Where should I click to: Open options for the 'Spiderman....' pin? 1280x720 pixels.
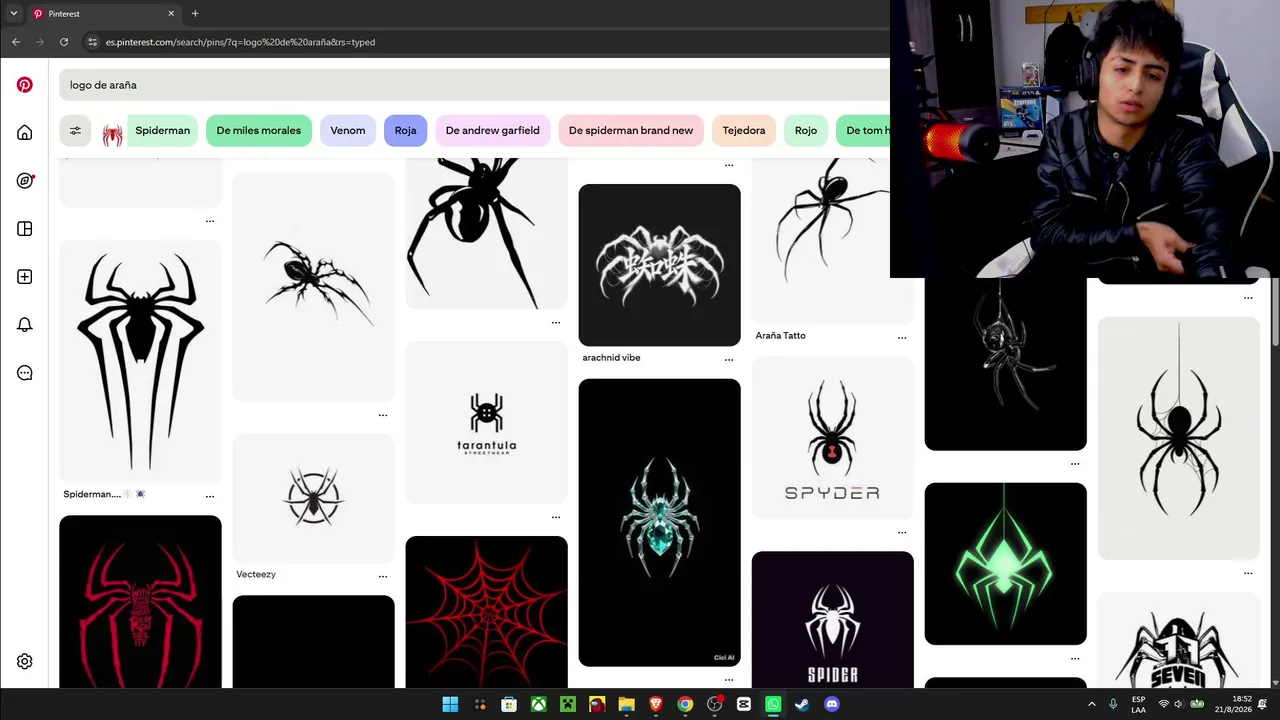[x=210, y=495]
